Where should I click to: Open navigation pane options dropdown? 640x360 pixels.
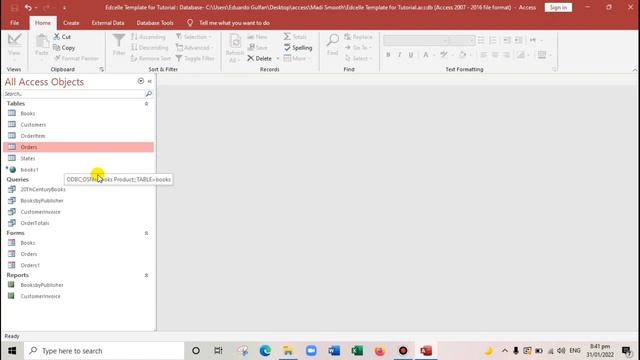click(141, 81)
